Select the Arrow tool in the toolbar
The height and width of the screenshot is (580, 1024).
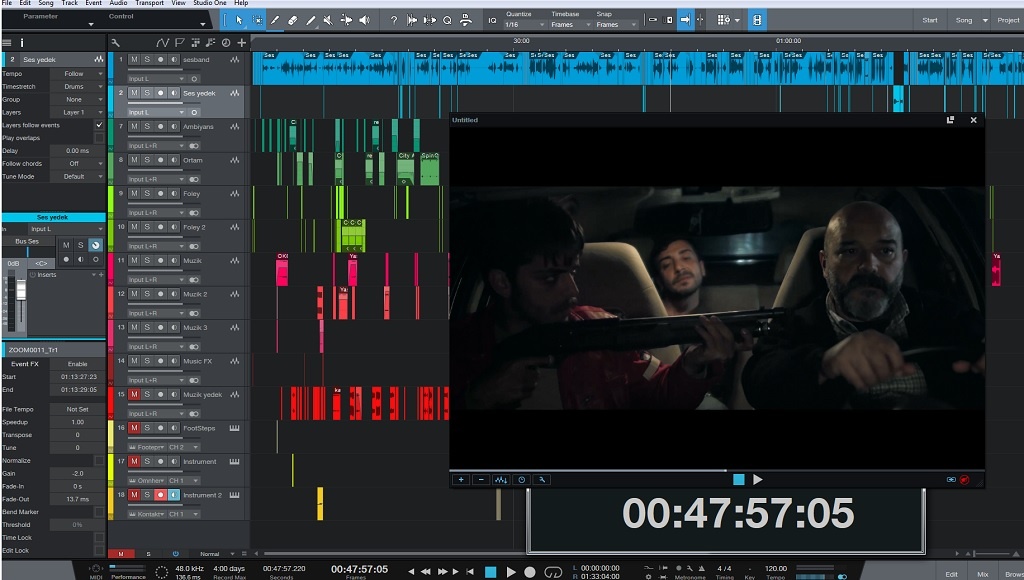tap(239, 20)
